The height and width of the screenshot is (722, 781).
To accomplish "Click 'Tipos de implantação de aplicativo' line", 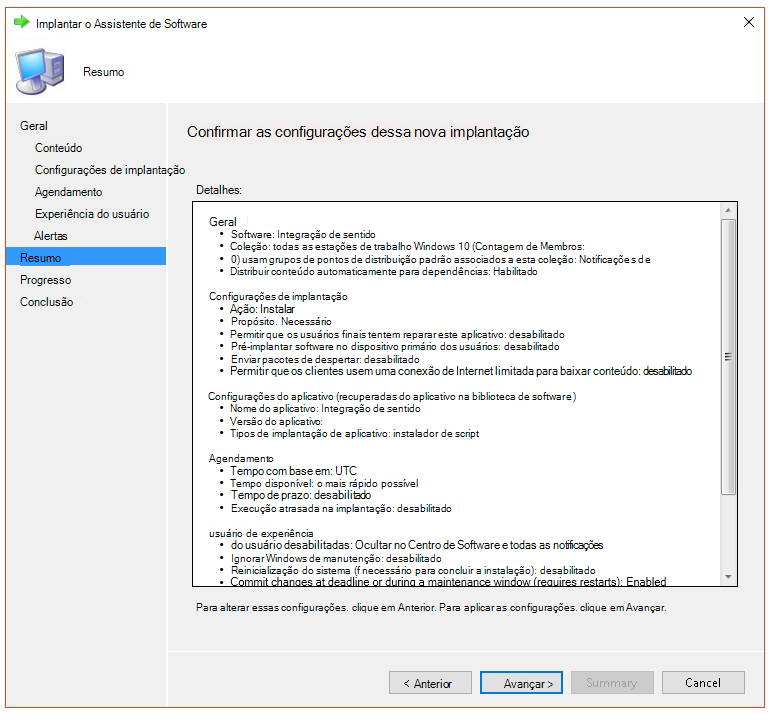I will coord(354,434).
